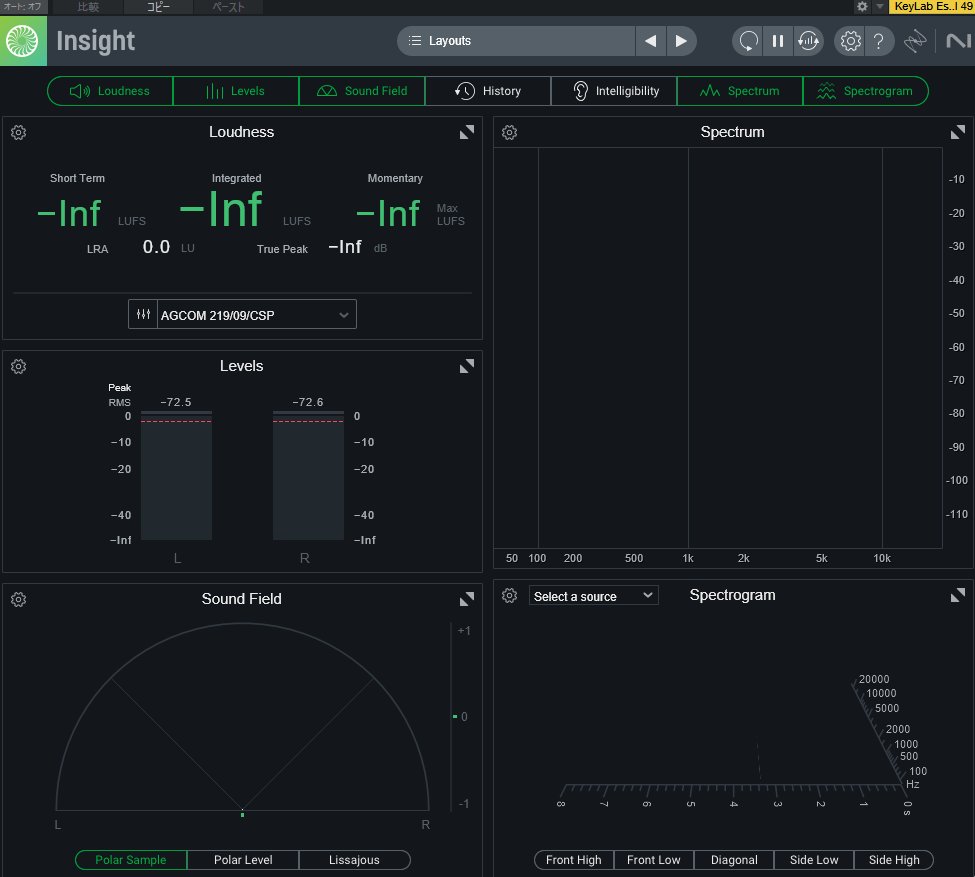Open Levels panel settings gear
Screen dimensions: 975x877
(19, 366)
